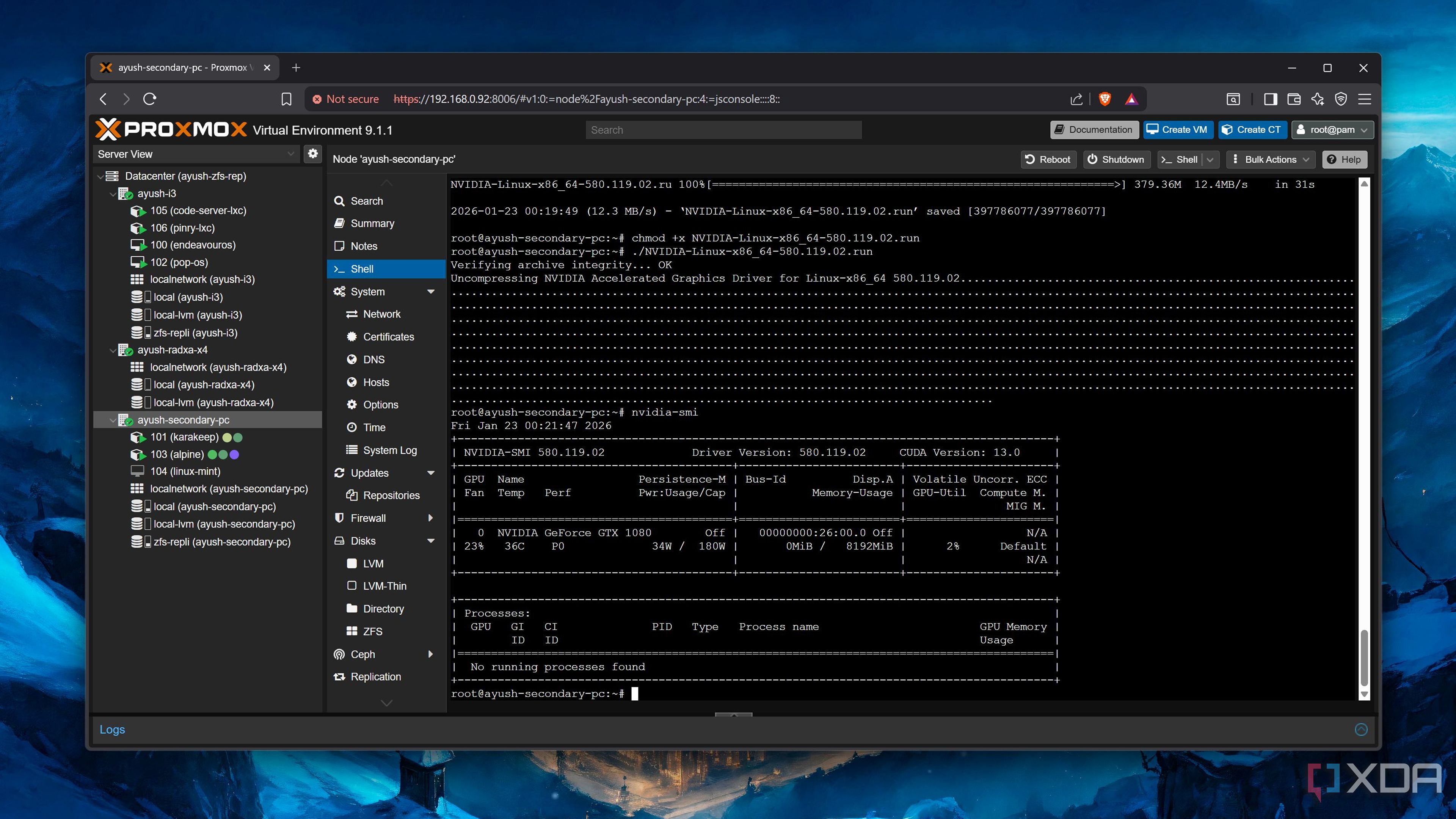Screen dimensions: 1456x819
Task: Open the Network settings item
Action: pos(386,314)
